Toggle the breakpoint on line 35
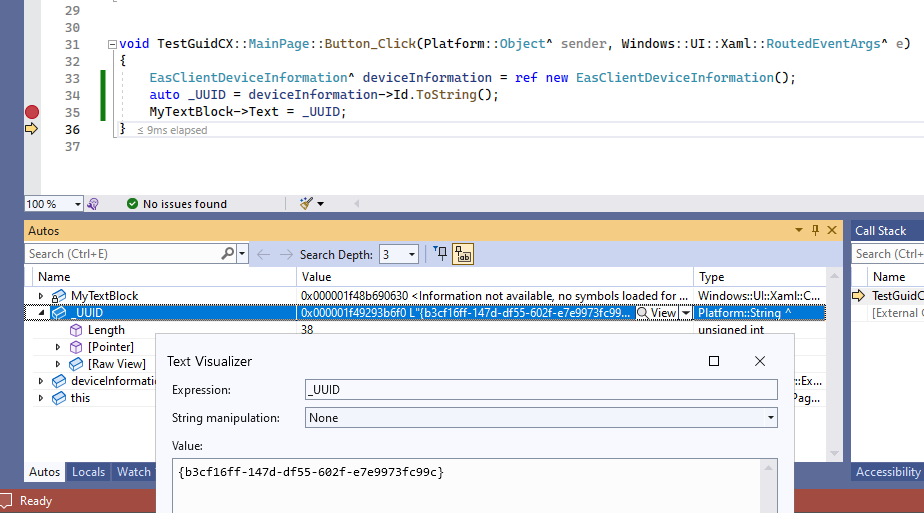The width and height of the screenshot is (924, 513). click(32, 112)
